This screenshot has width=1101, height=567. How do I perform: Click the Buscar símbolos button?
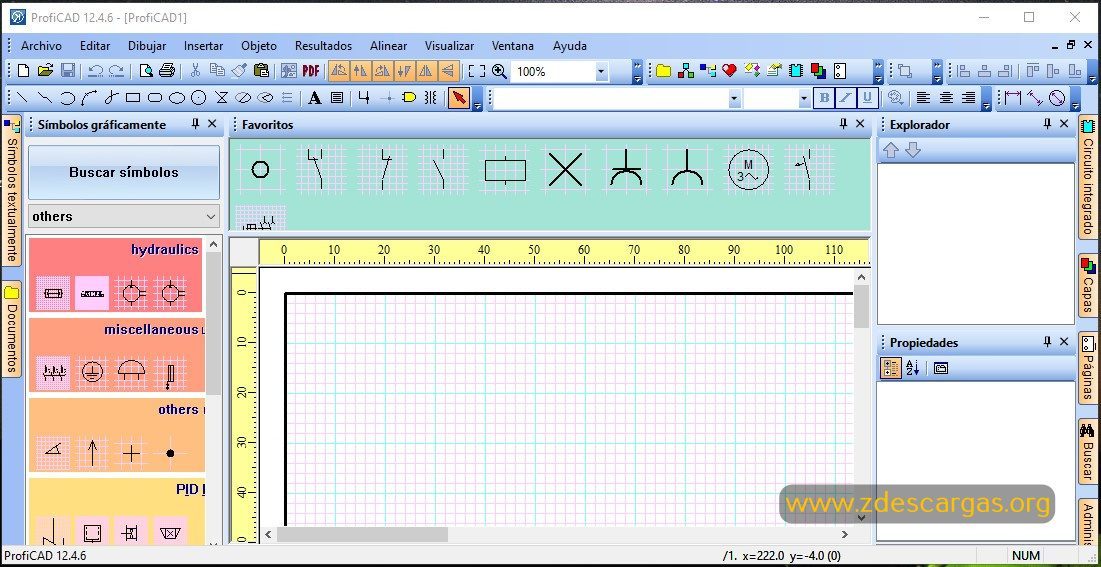(x=124, y=172)
